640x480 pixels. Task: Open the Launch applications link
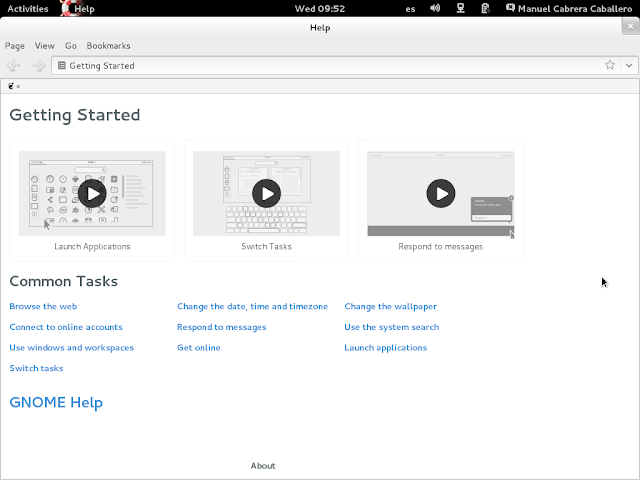(386, 347)
